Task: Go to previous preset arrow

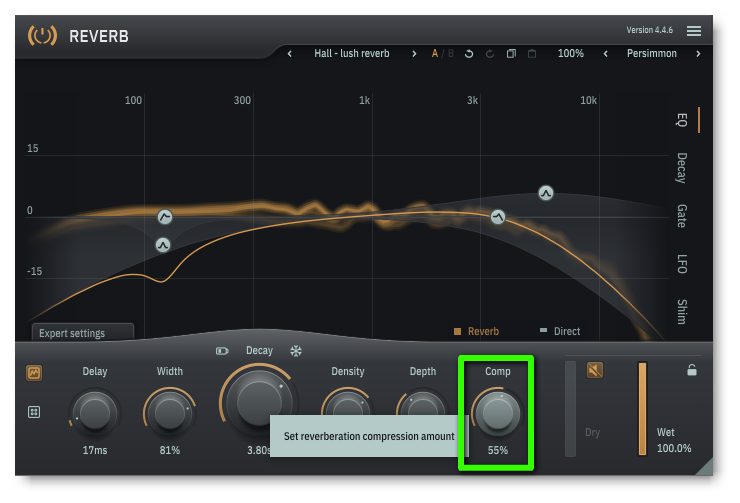Action: point(290,54)
